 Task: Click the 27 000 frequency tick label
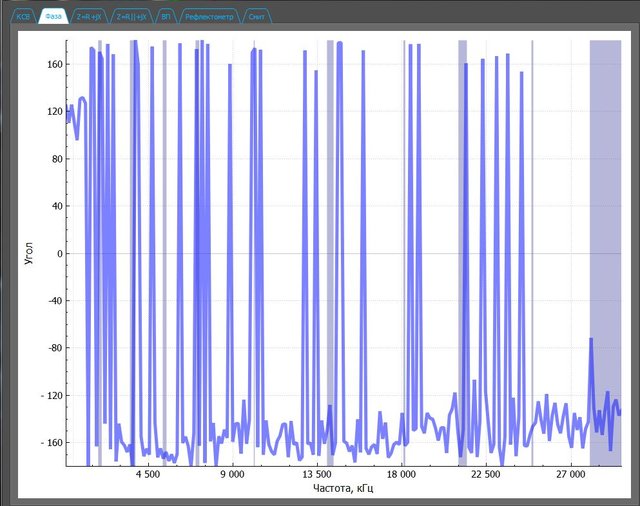[570, 476]
